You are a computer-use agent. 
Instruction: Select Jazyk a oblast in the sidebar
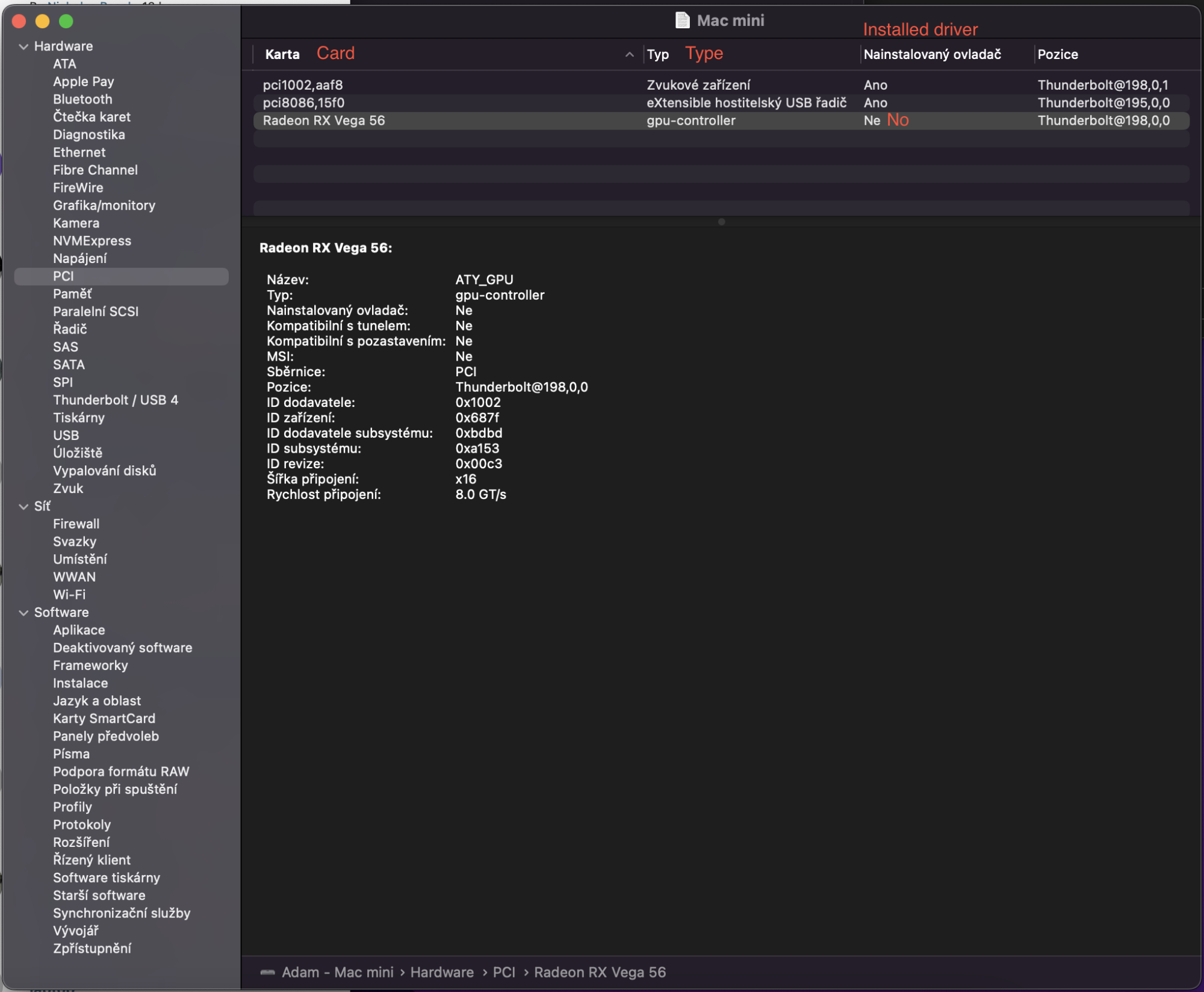(x=97, y=701)
